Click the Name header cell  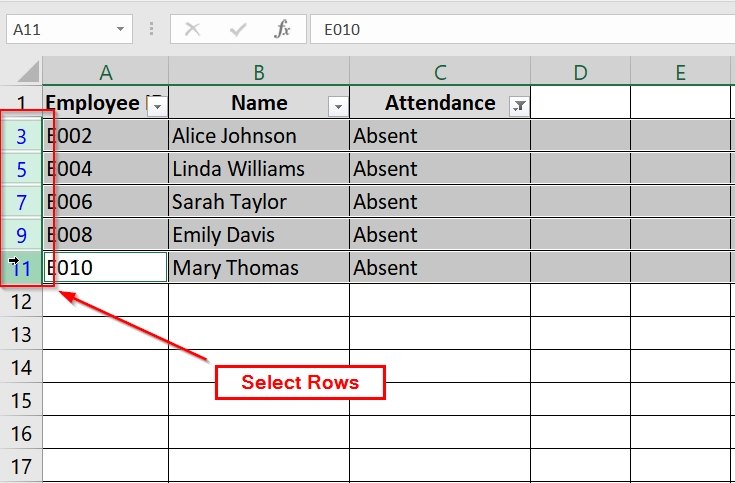[259, 102]
